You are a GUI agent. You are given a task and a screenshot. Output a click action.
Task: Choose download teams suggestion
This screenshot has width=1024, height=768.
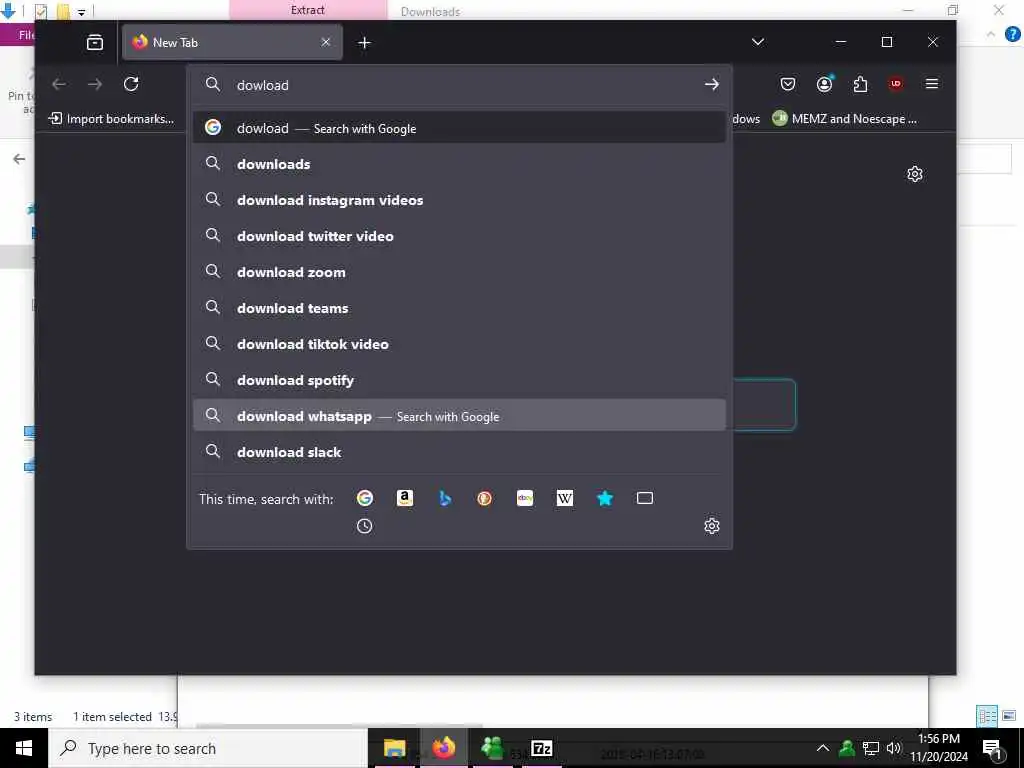coord(459,308)
